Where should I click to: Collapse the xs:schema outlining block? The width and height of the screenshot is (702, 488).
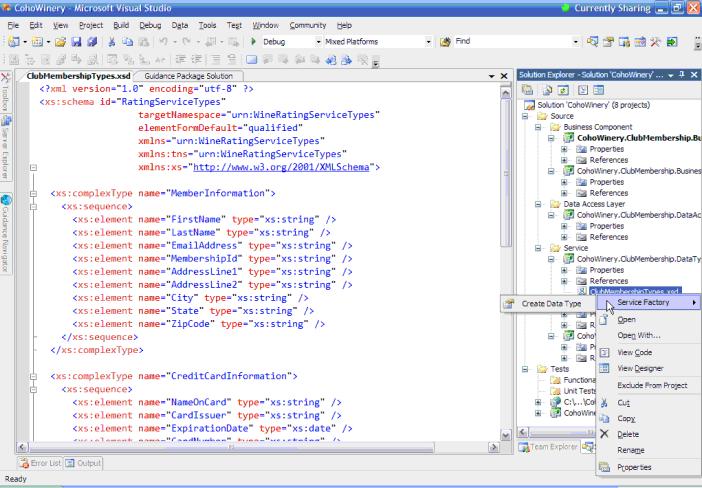pos(33,168)
